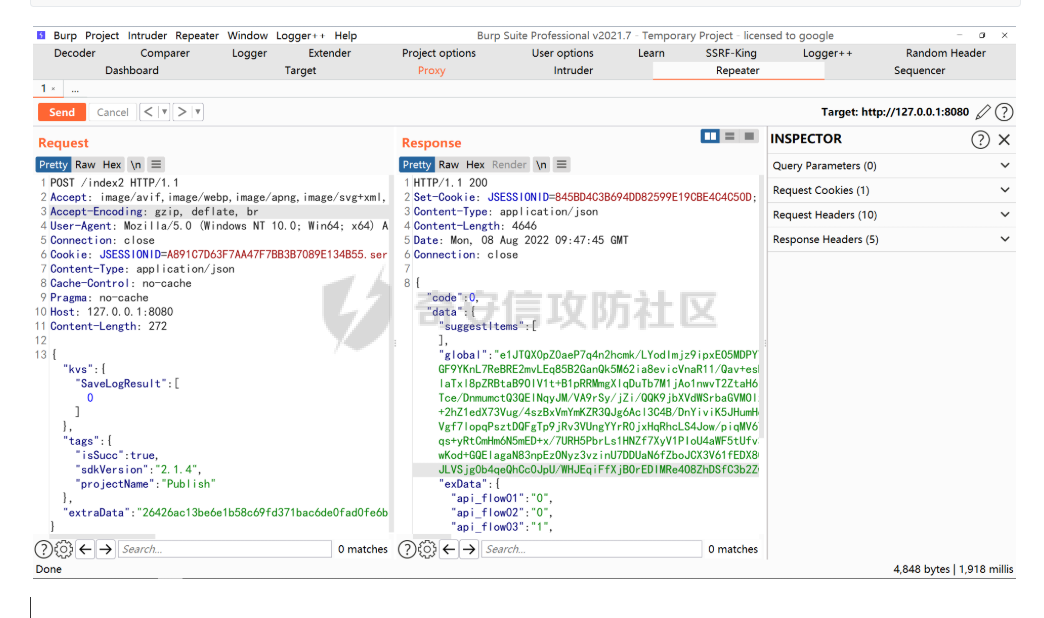Image resolution: width=1044 pixels, height=618 pixels.
Task: Expand the Request Headers (10) section
Action: point(892,215)
